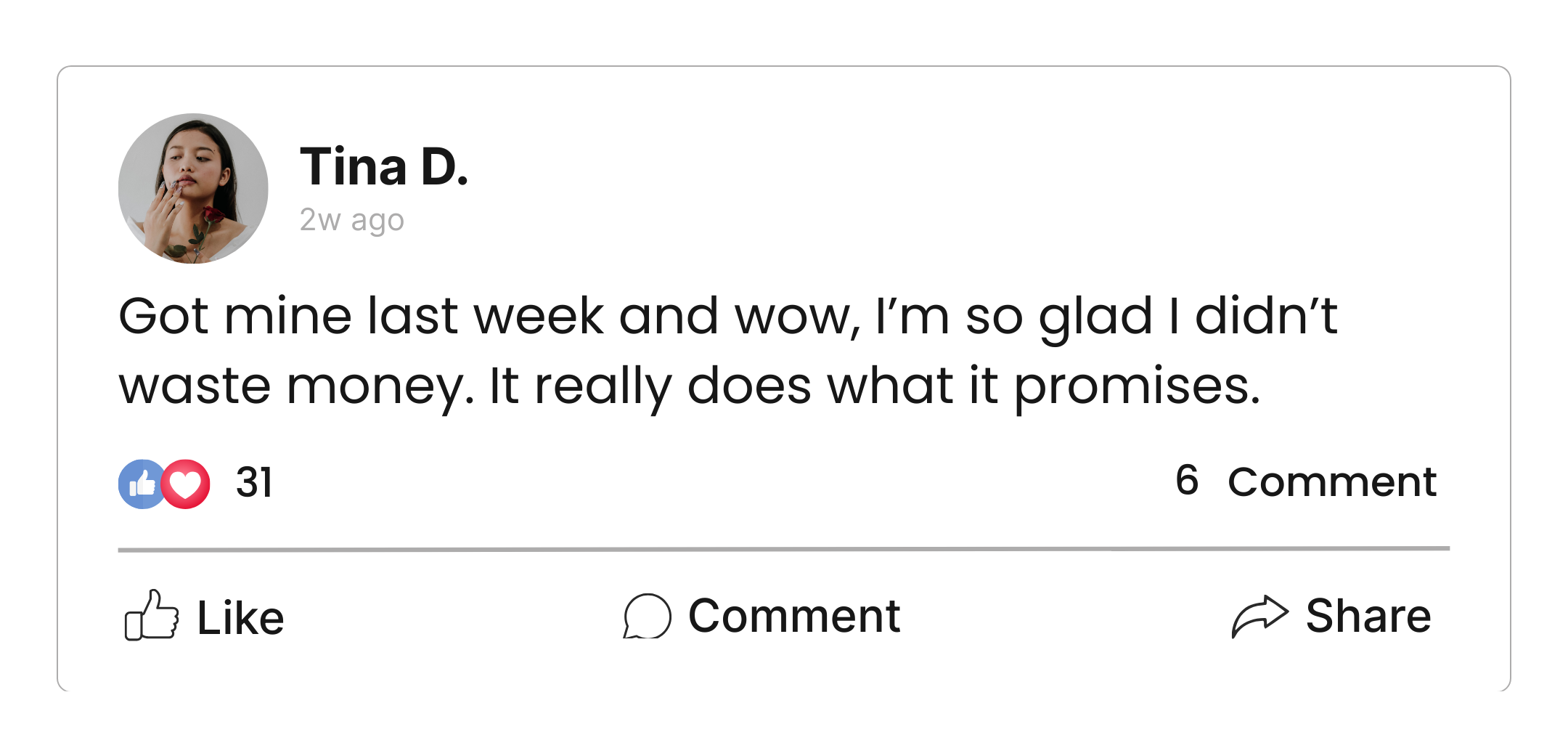Click the "2w ago" timestamp
Screen dimensions: 1568x756
tap(351, 219)
